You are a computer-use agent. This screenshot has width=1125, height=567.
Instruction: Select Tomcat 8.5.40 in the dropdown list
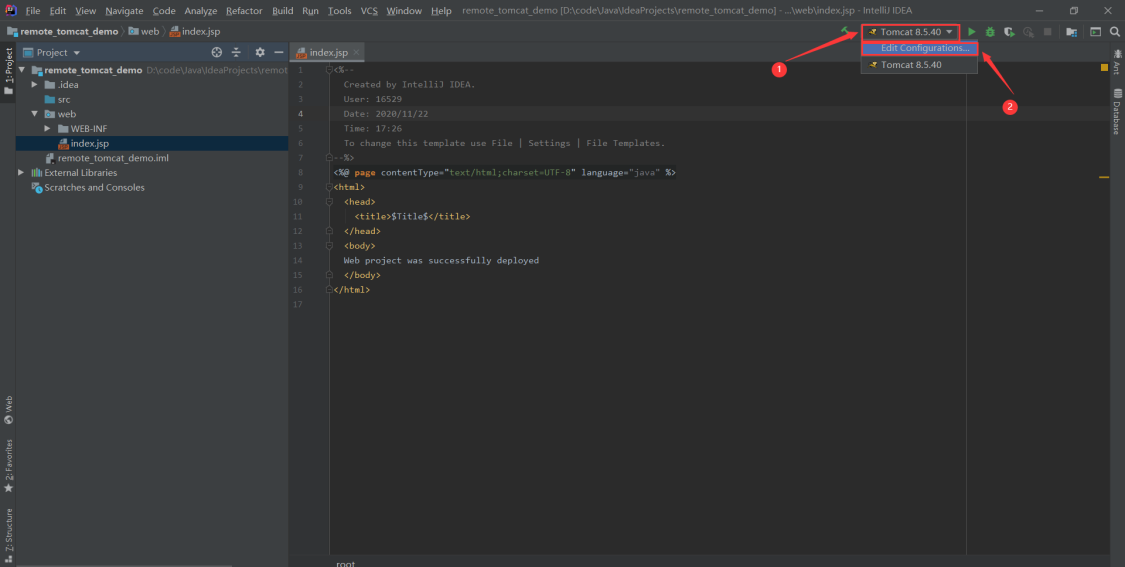pyautogui.click(x=919, y=65)
